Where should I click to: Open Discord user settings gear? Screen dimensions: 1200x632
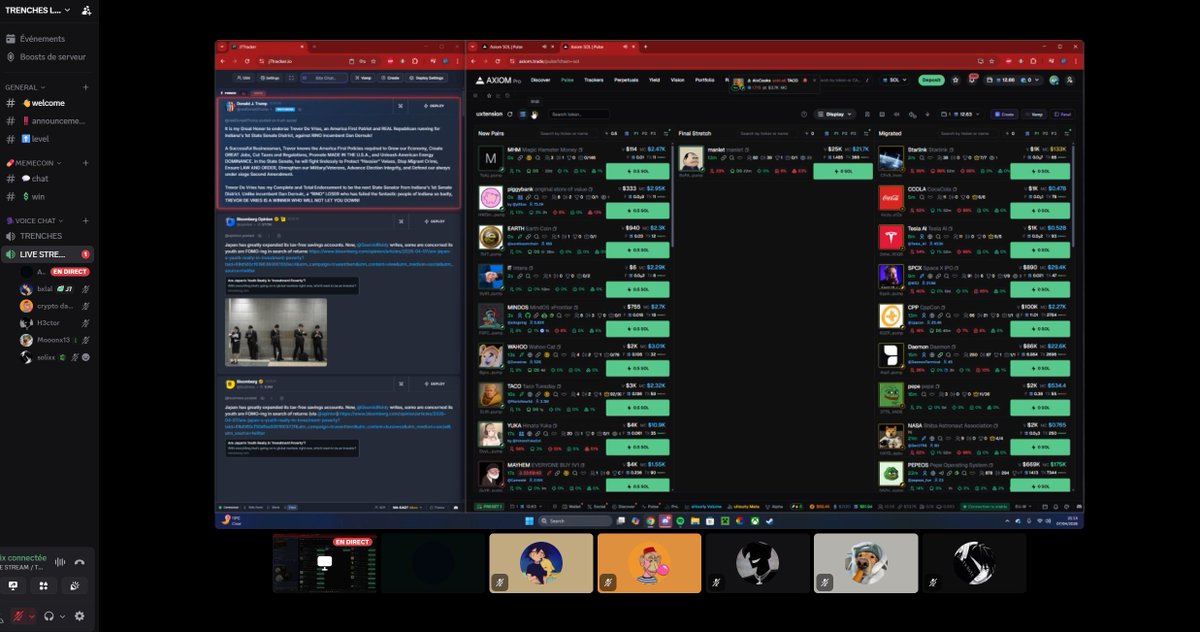(80, 616)
